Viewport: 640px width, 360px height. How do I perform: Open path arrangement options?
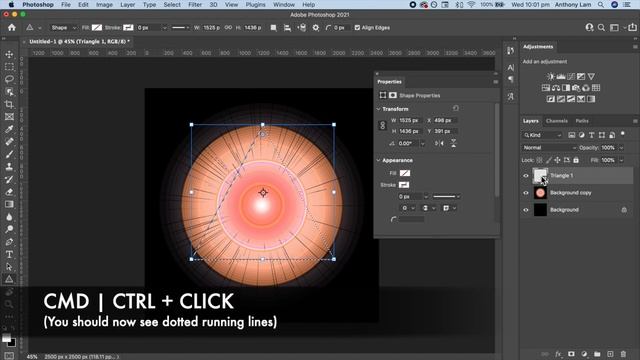[302, 28]
